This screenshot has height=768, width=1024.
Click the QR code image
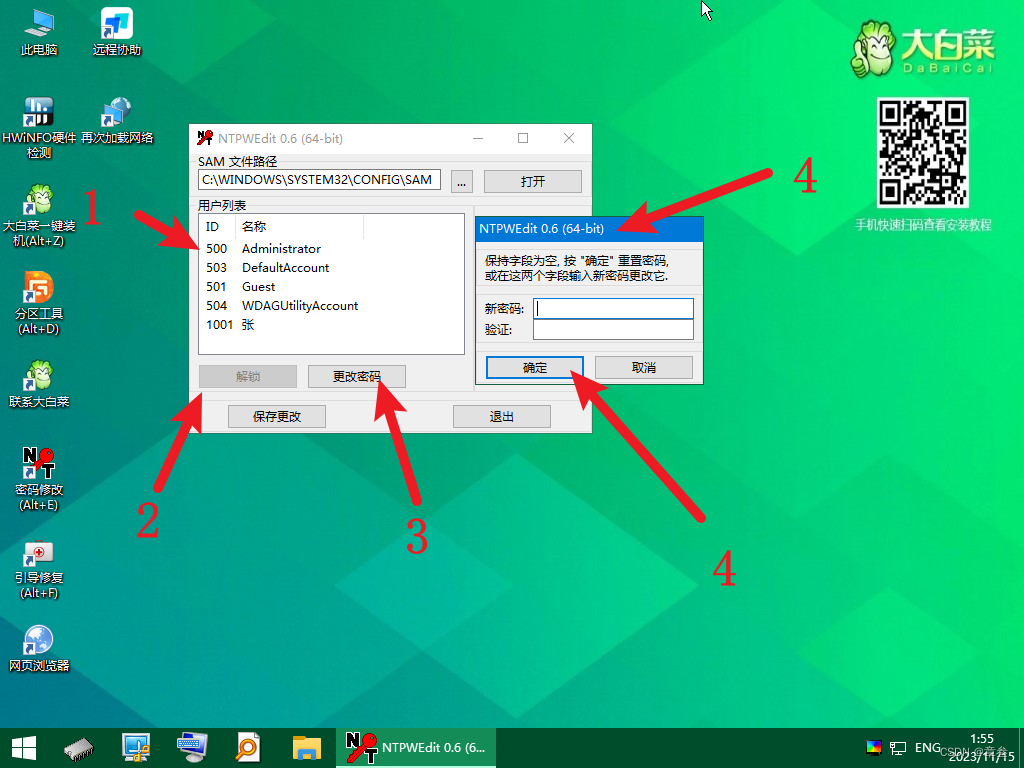(922, 153)
